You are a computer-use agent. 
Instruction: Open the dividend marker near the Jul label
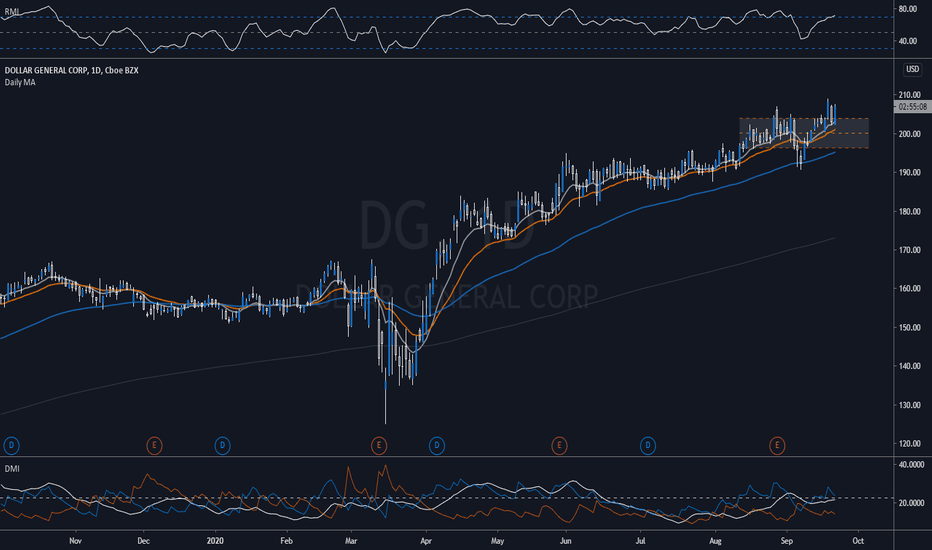click(x=648, y=445)
